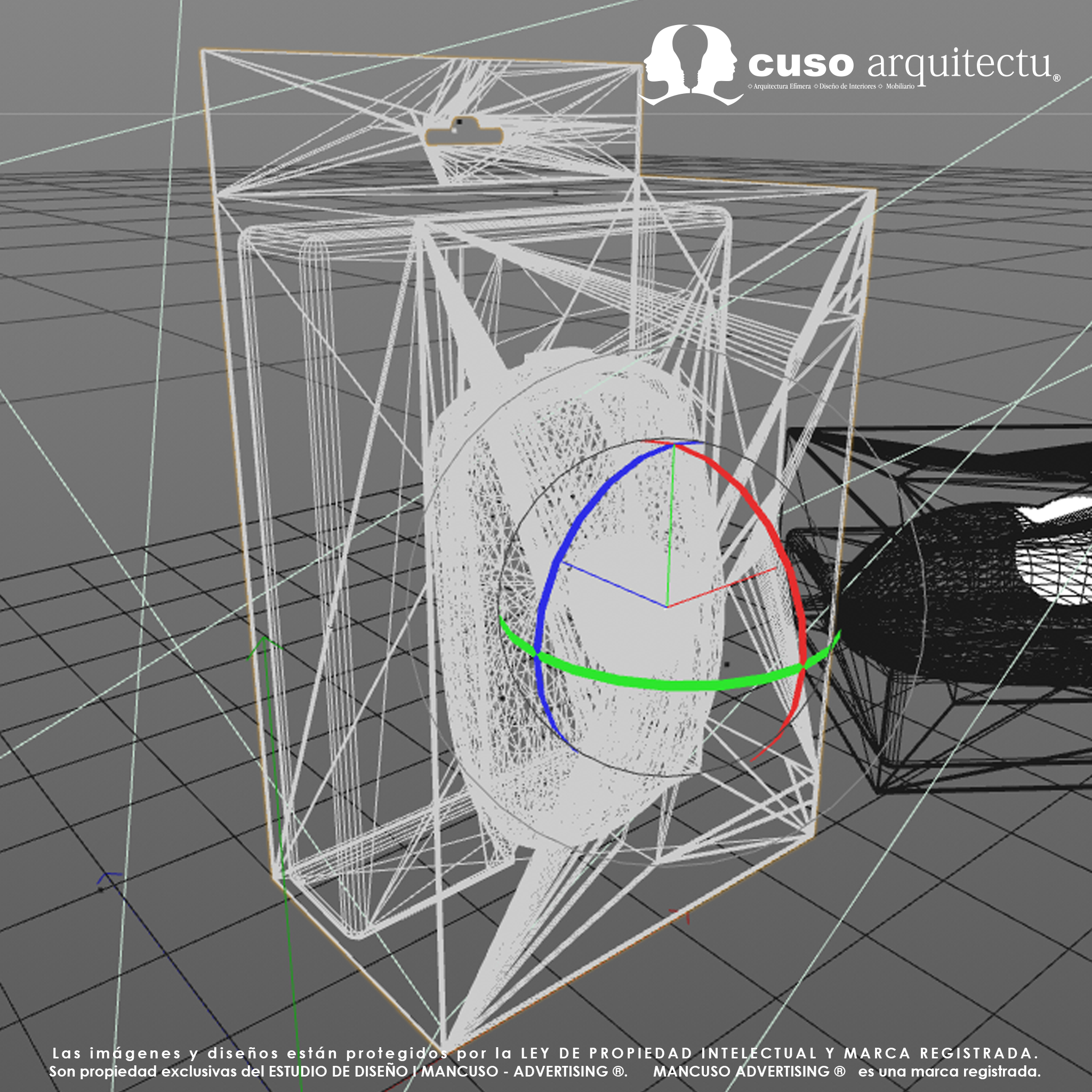The height and width of the screenshot is (1092, 1092).
Task: Click the hang-tab hole on the package top
Action: point(463,135)
